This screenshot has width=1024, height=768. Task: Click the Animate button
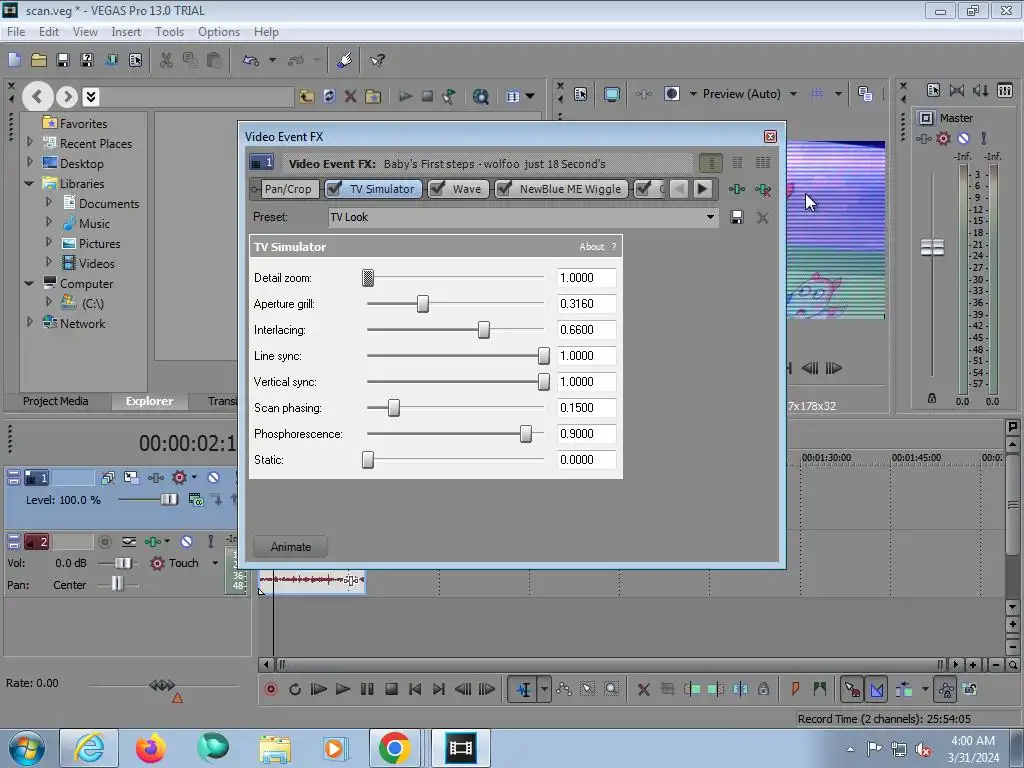[291, 547]
